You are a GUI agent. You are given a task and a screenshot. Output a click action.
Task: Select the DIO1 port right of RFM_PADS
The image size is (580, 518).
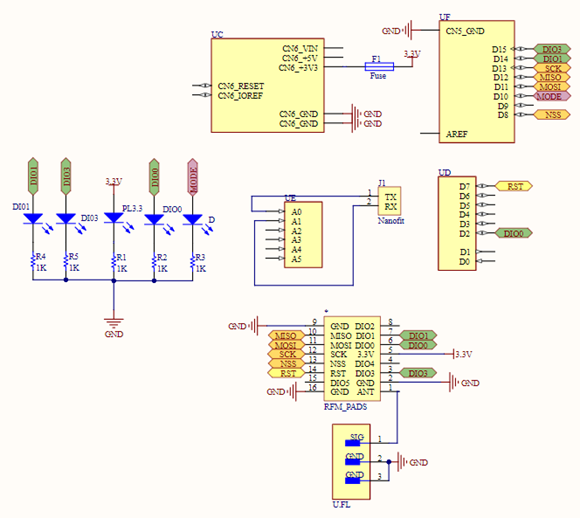coord(418,336)
